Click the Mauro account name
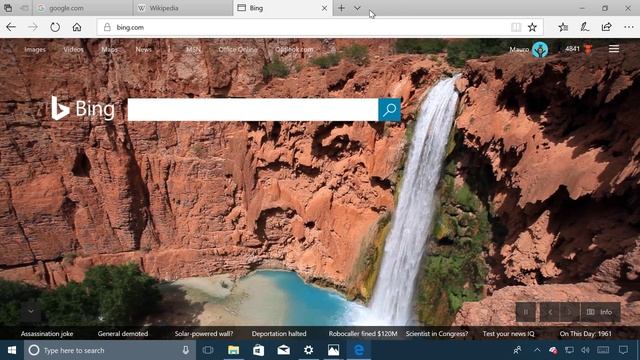Viewport: 640px width, 360px height. (519, 50)
